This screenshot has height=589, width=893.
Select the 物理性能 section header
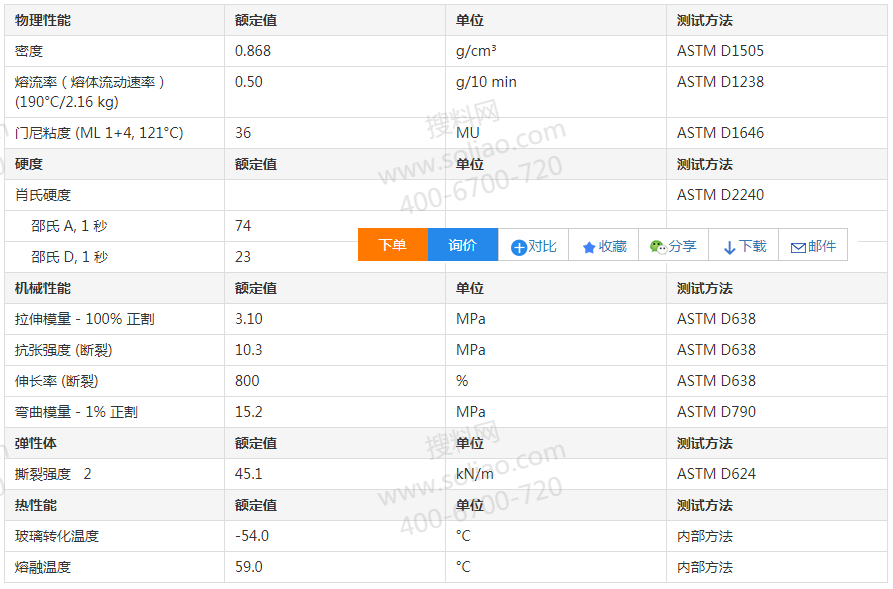(43, 20)
